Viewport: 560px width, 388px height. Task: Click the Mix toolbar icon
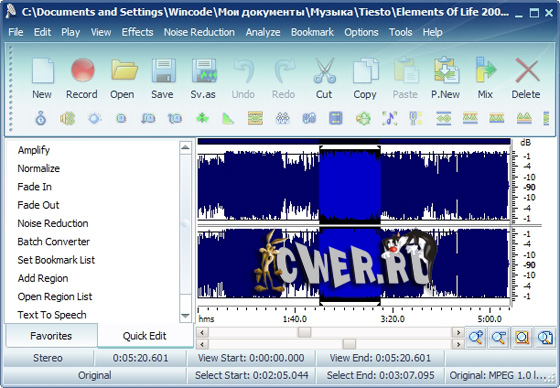pyautogui.click(x=485, y=79)
